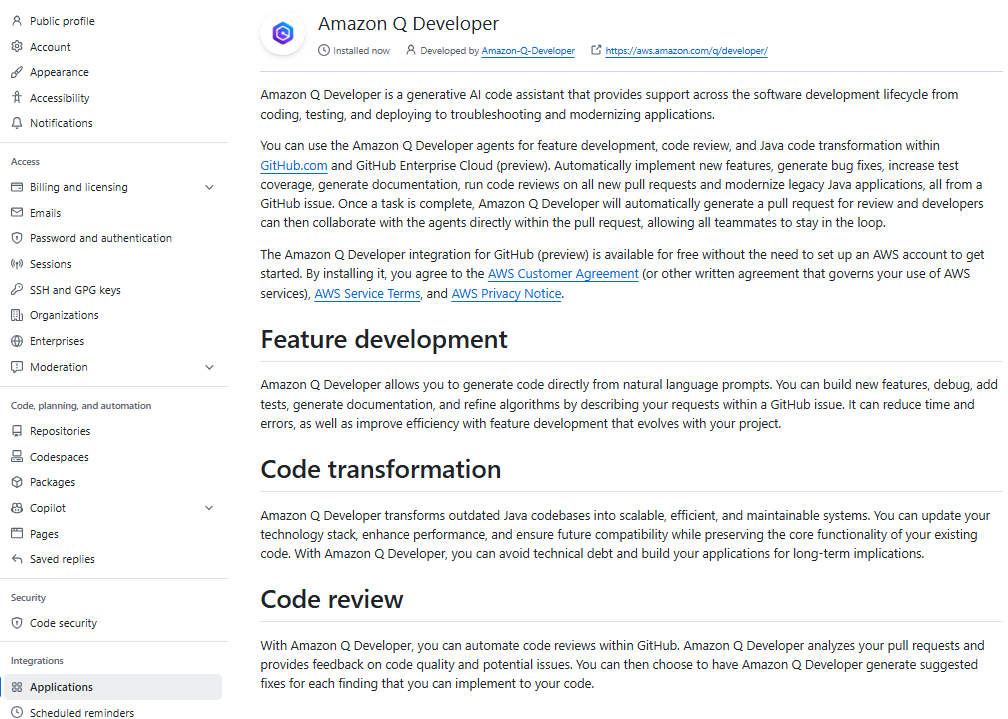This screenshot has width=1008, height=719.
Task: Click the Scheduled reminders clock icon
Action: click(17, 712)
